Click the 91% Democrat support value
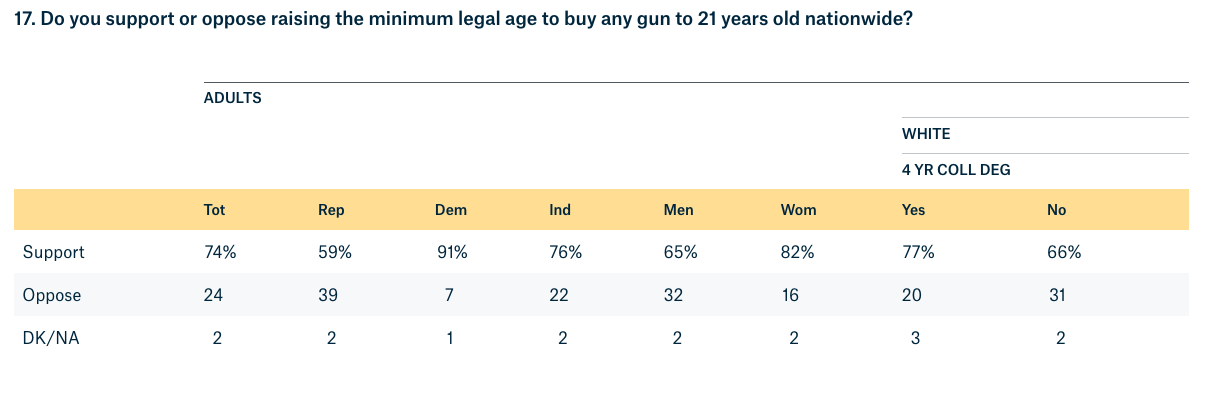Screen dimensions: 1210x406 (x=451, y=253)
